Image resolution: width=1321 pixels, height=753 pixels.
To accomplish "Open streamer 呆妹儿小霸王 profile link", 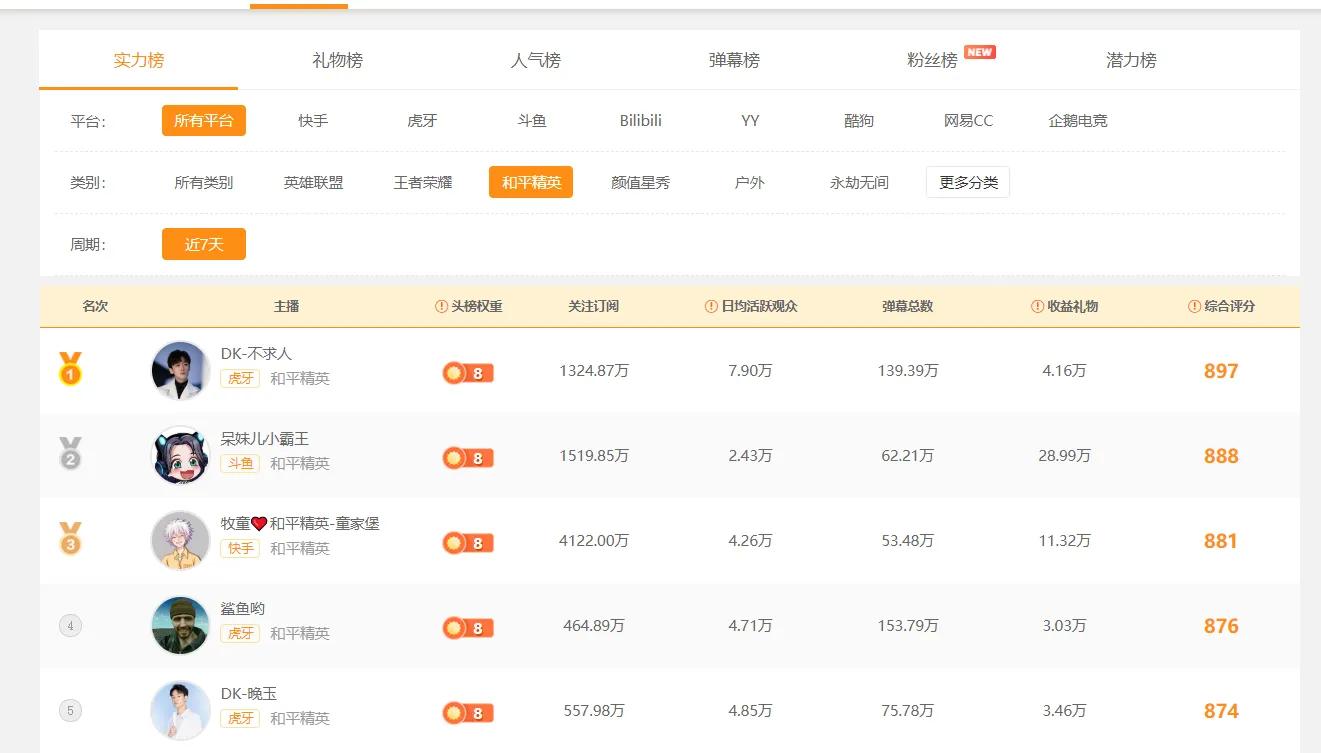I will tap(264, 439).
